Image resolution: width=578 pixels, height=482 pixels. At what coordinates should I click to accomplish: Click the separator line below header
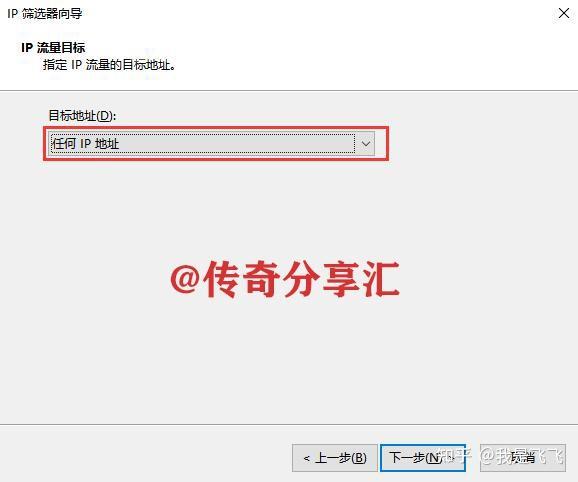click(x=289, y=90)
